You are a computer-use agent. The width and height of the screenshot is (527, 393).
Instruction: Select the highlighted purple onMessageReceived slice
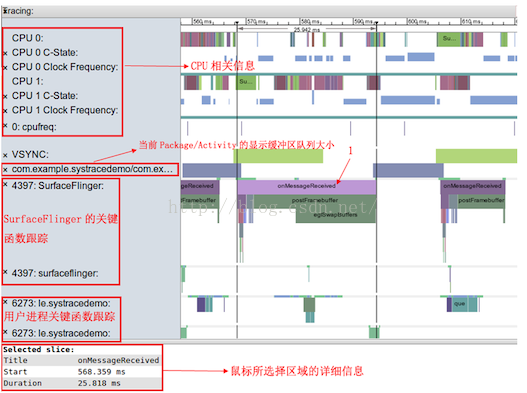(307, 186)
